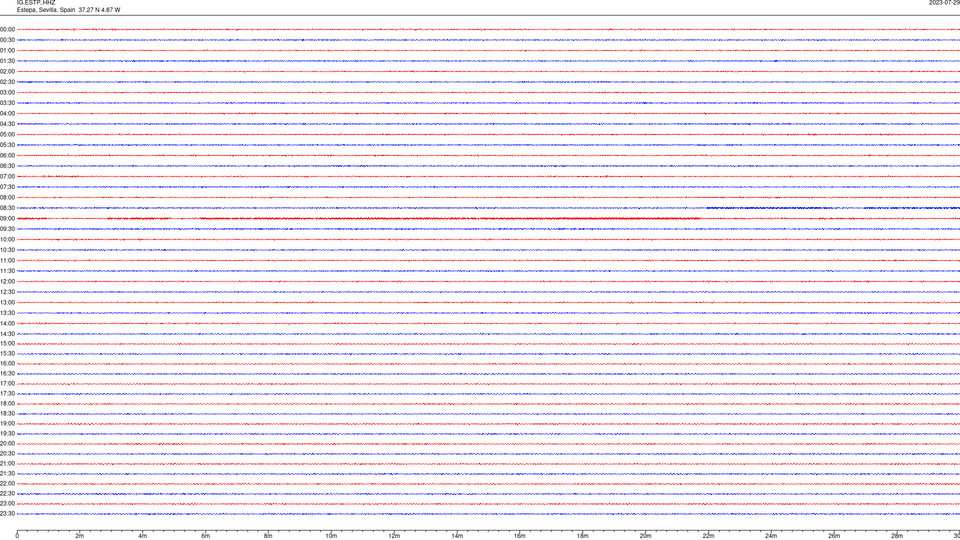960x540 pixels.
Task: Click the 14m tick label on axis
Action: click(x=457, y=536)
